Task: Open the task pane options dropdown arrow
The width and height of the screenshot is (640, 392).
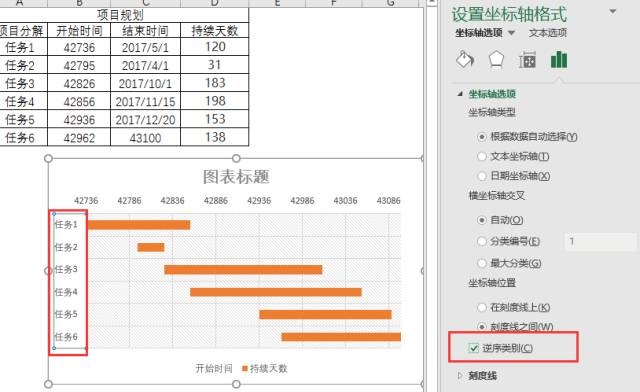Action: (x=613, y=11)
